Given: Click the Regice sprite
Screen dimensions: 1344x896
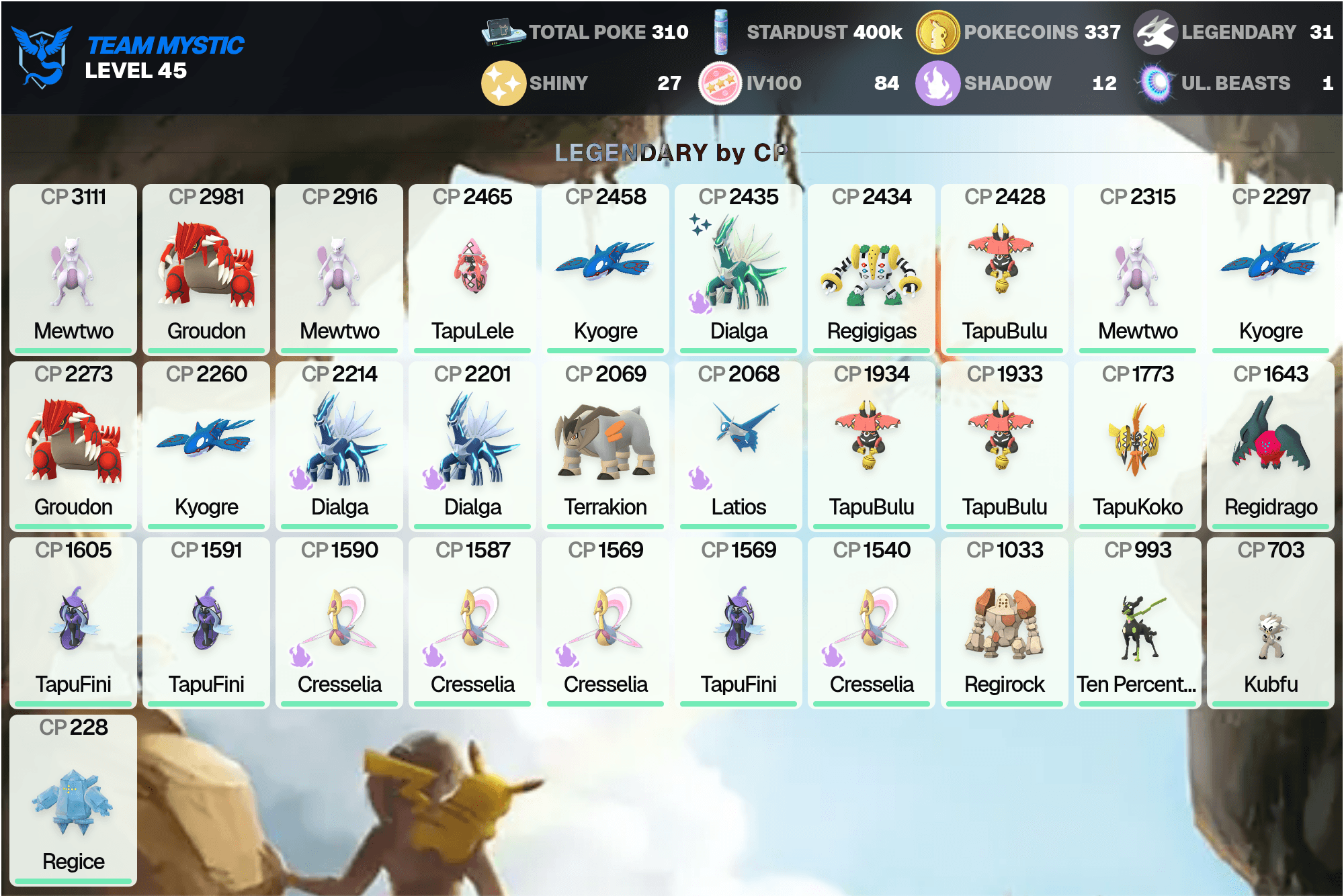Looking at the screenshot, I should click(73, 801).
